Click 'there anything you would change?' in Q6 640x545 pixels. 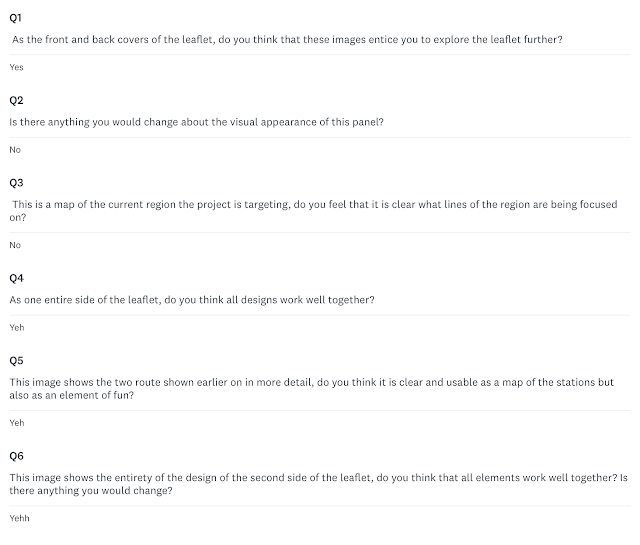pyautogui.click(x=91, y=491)
